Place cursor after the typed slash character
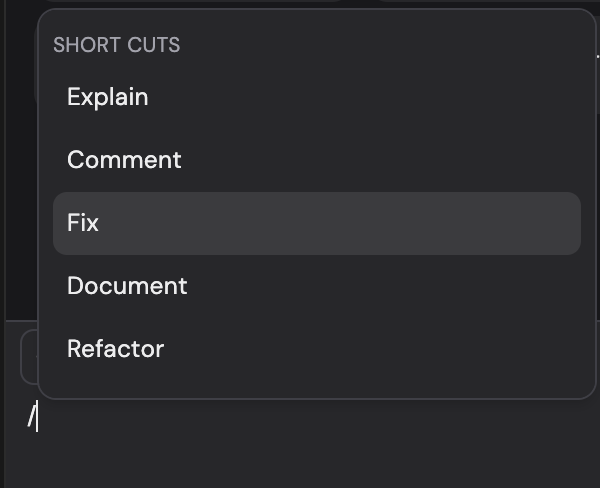The width and height of the screenshot is (600, 488). (x=38, y=418)
